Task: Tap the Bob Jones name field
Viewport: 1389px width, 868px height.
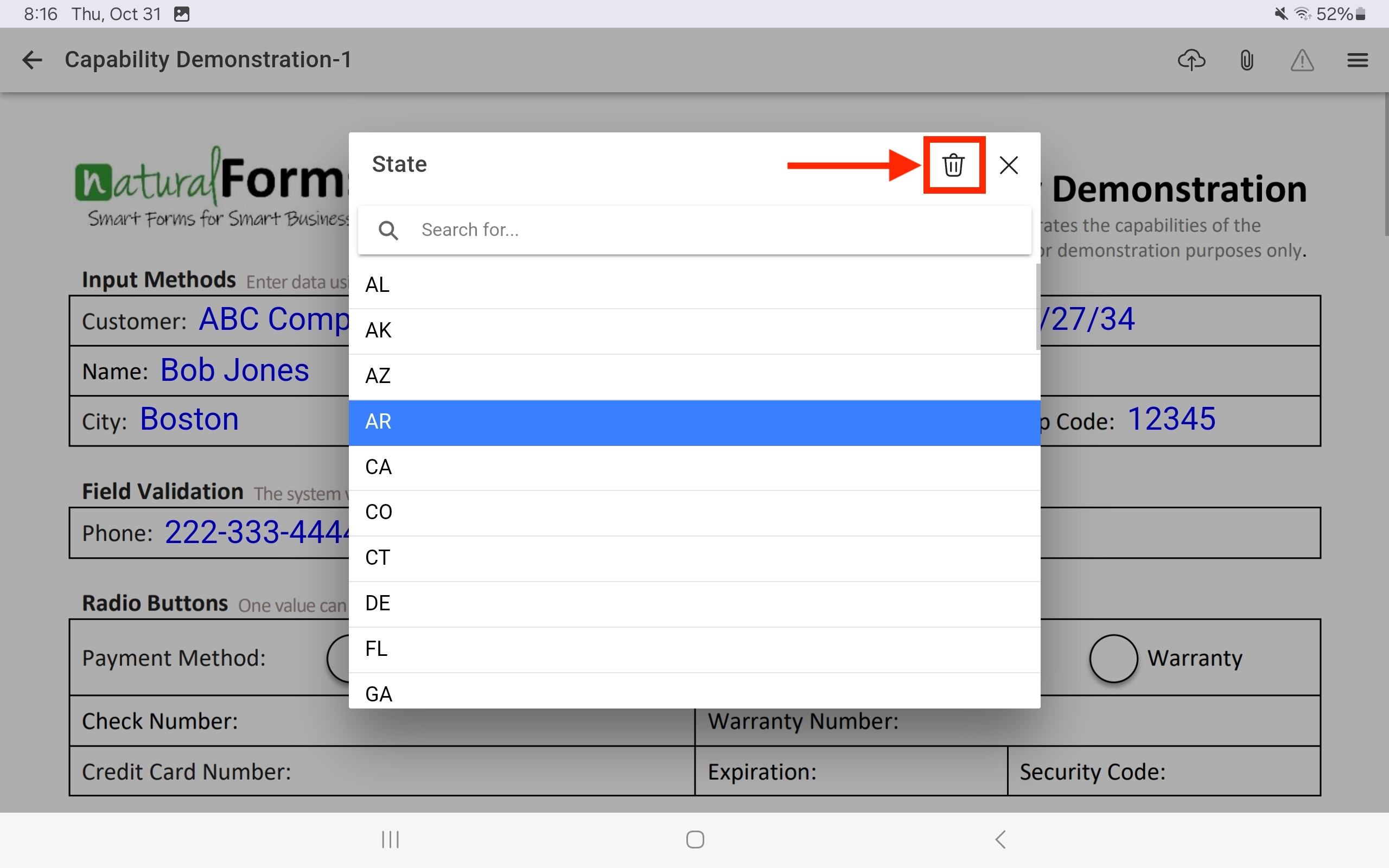Action: tap(209, 371)
